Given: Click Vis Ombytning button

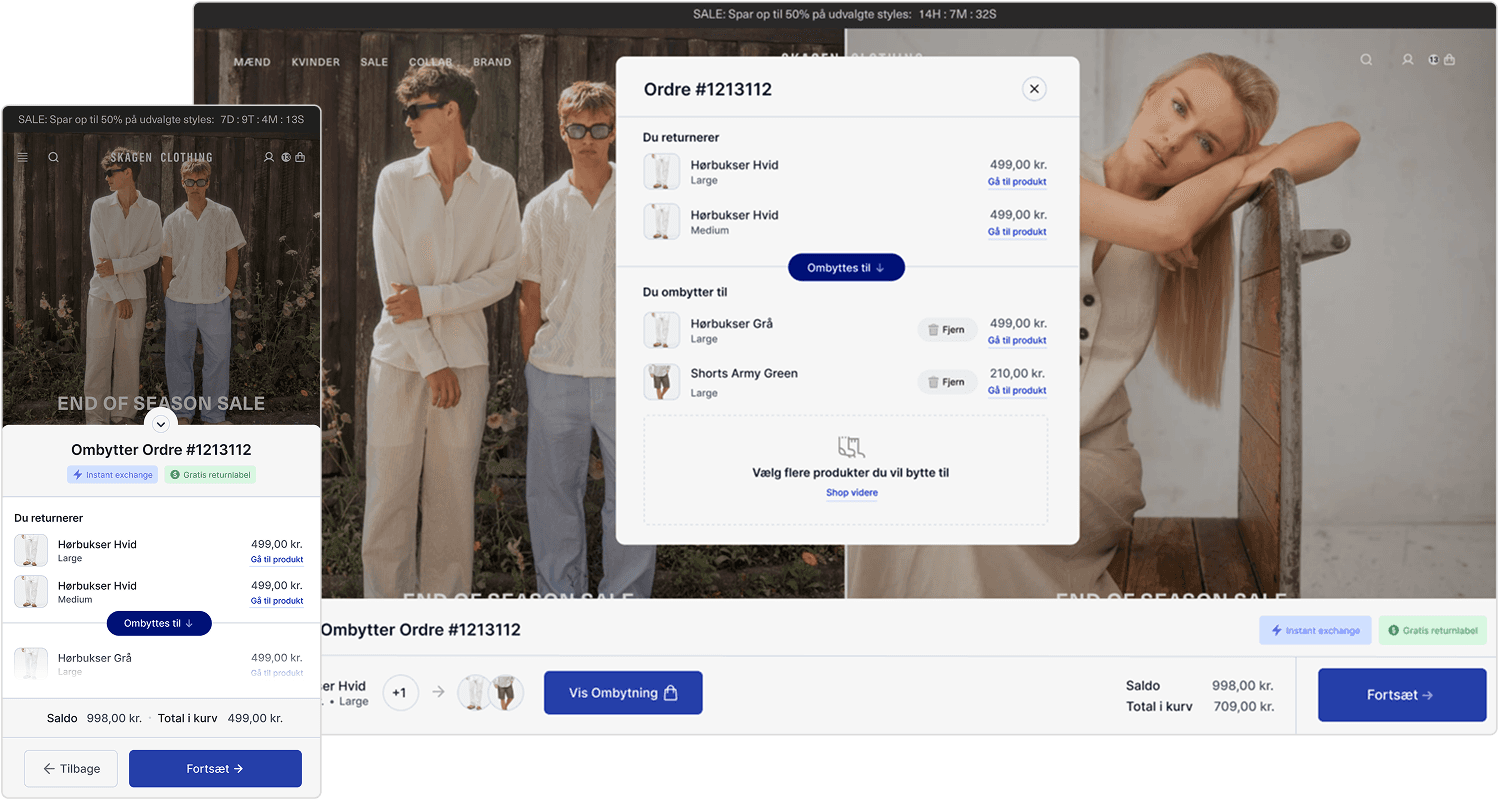Looking at the screenshot, I should coord(623,693).
